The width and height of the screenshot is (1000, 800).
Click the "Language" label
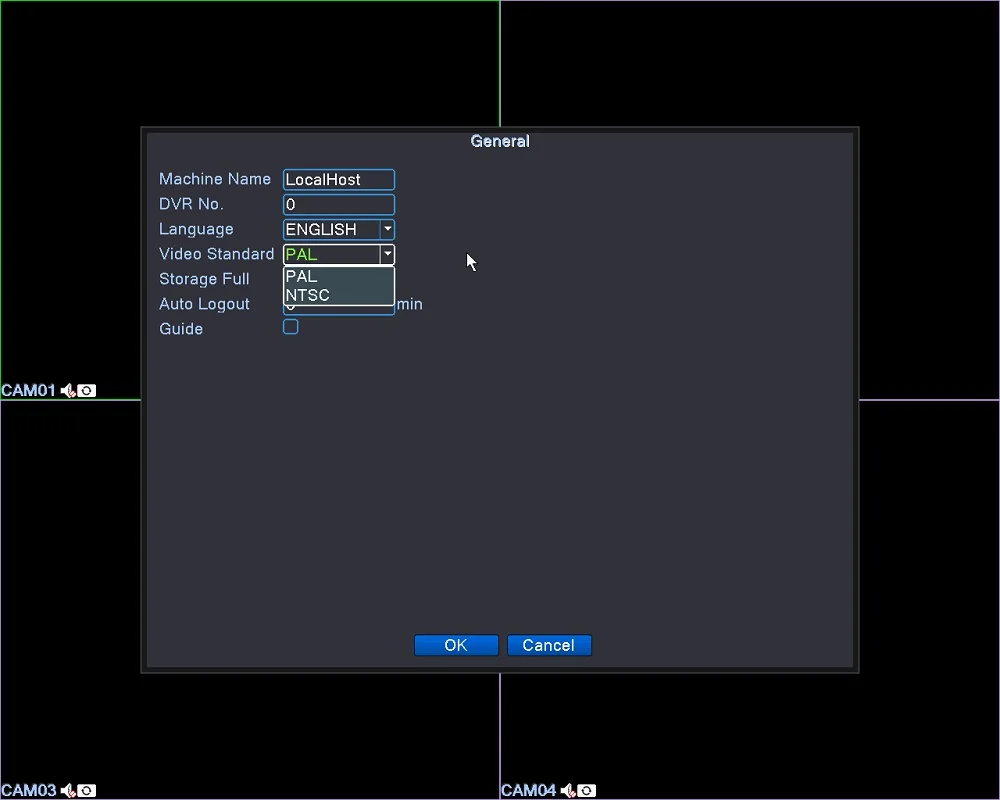(x=196, y=229)
